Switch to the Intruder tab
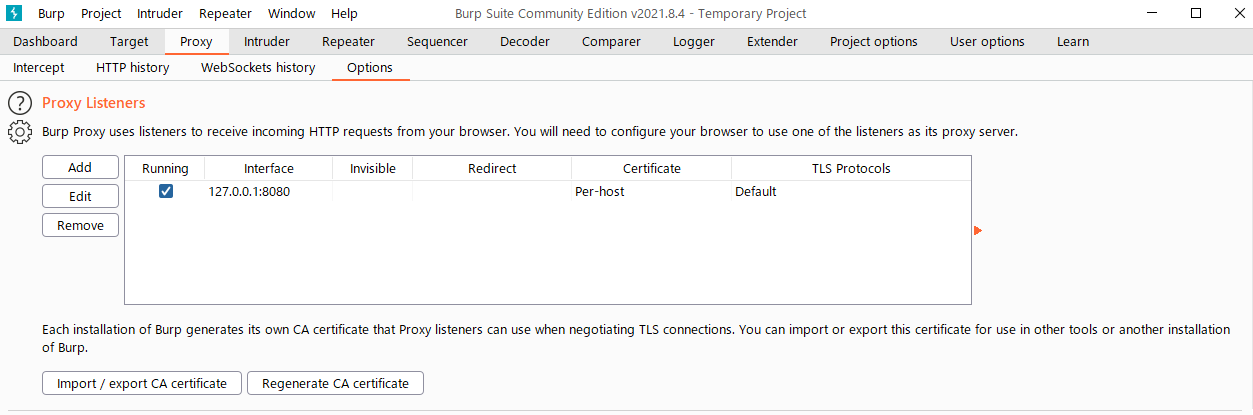Image resolution: width=1253 pixels, height=415 pixels. click(267, 42)
